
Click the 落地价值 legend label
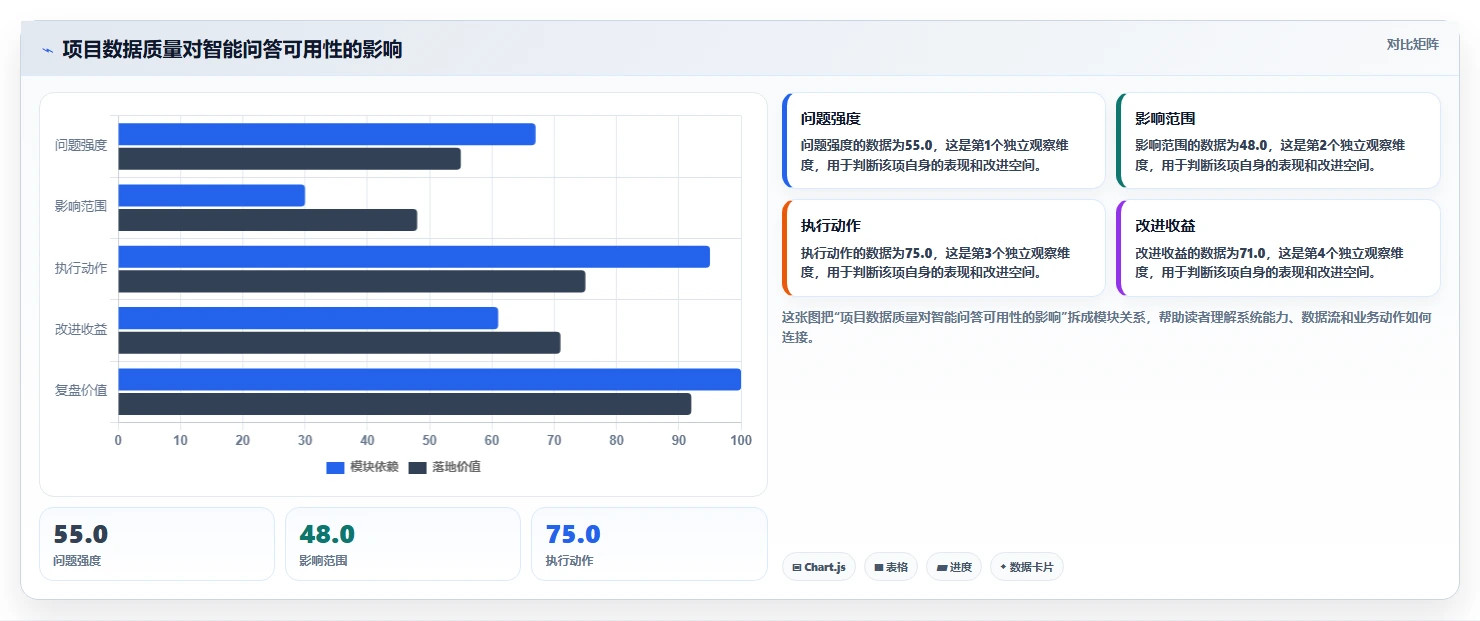pos(456,467)
